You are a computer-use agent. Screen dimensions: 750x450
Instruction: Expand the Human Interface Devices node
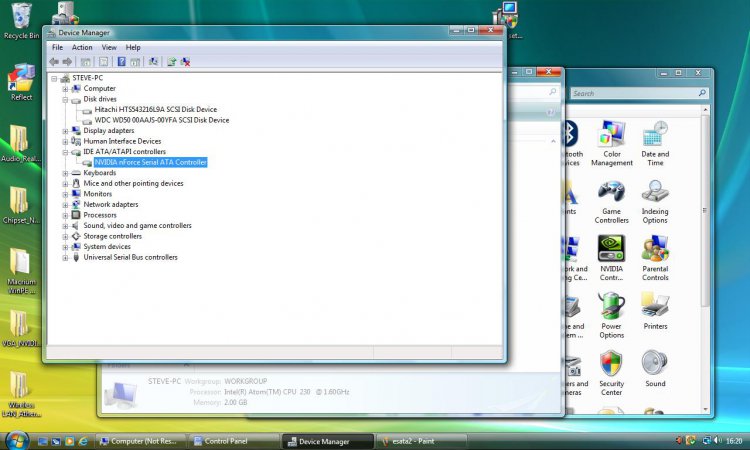coord(65,142)
